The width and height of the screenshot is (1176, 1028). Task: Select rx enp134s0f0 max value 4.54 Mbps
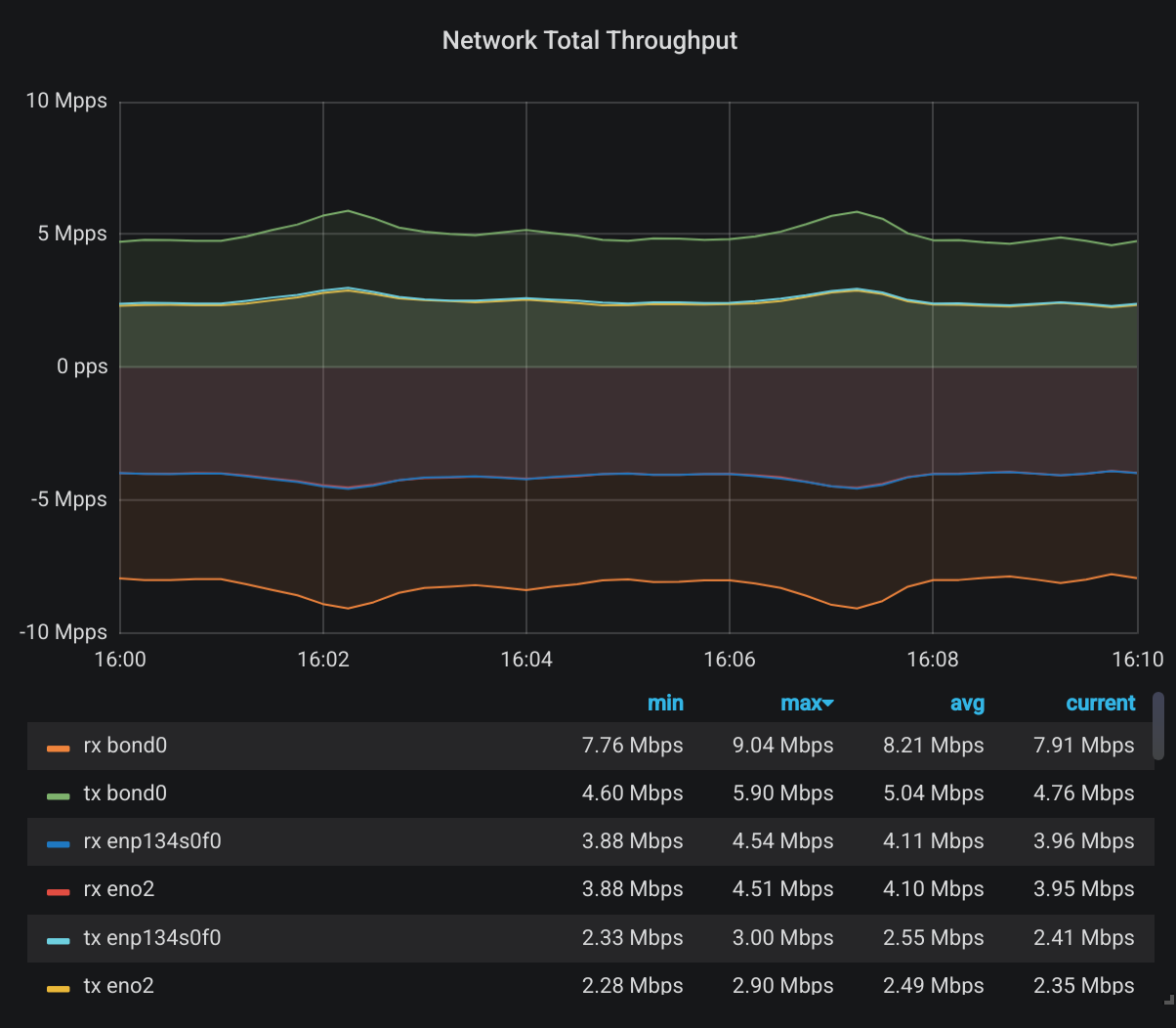(x=783, y=841)
